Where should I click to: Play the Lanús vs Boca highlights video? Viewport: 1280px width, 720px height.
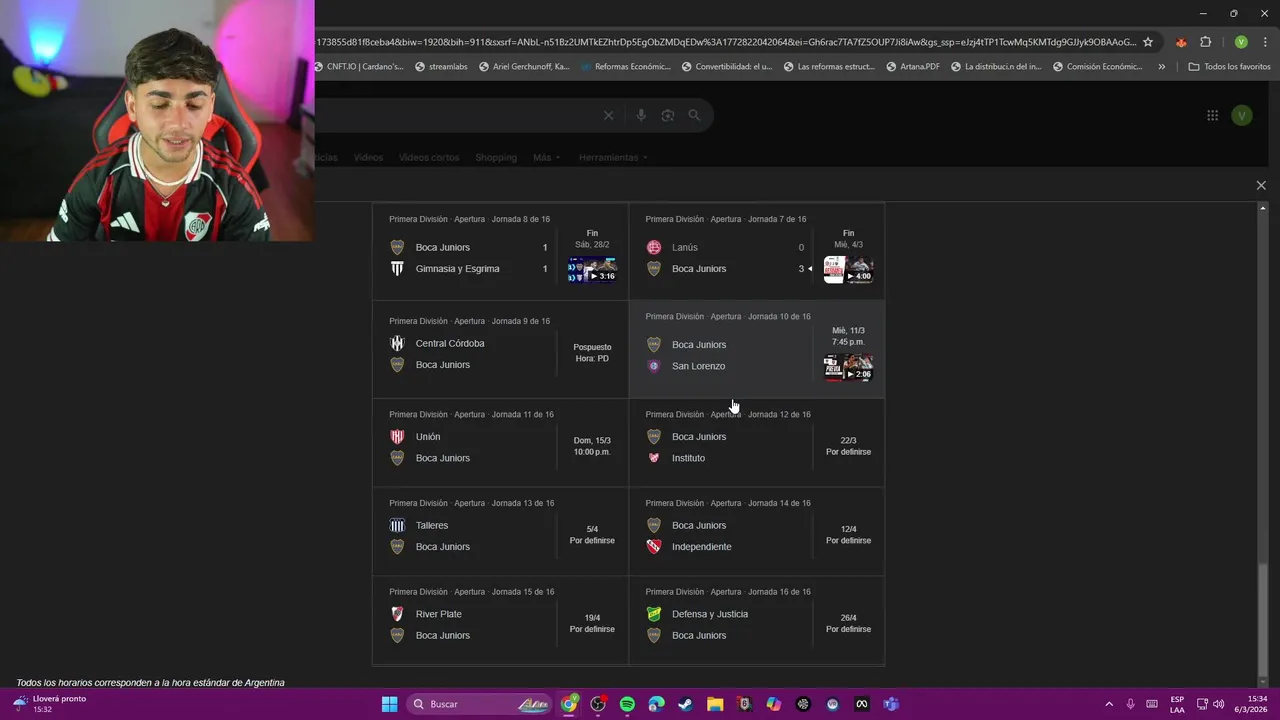coord(848,270)
